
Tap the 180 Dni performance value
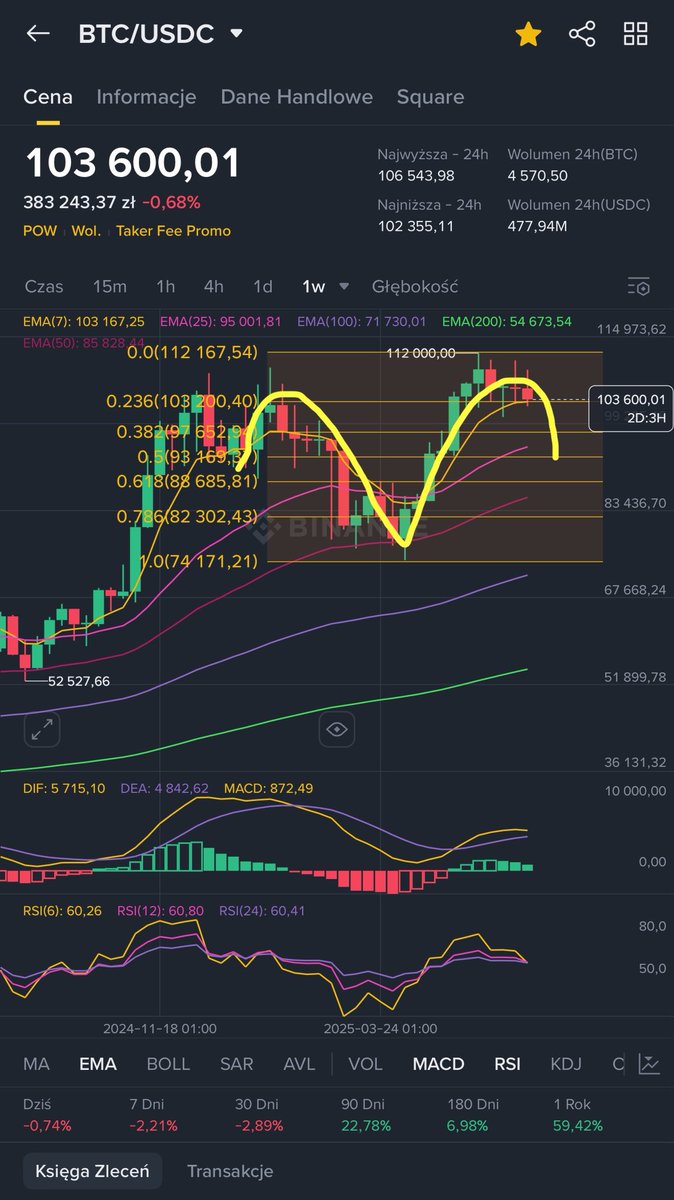pyautogui.click(x=469, y=1125)
